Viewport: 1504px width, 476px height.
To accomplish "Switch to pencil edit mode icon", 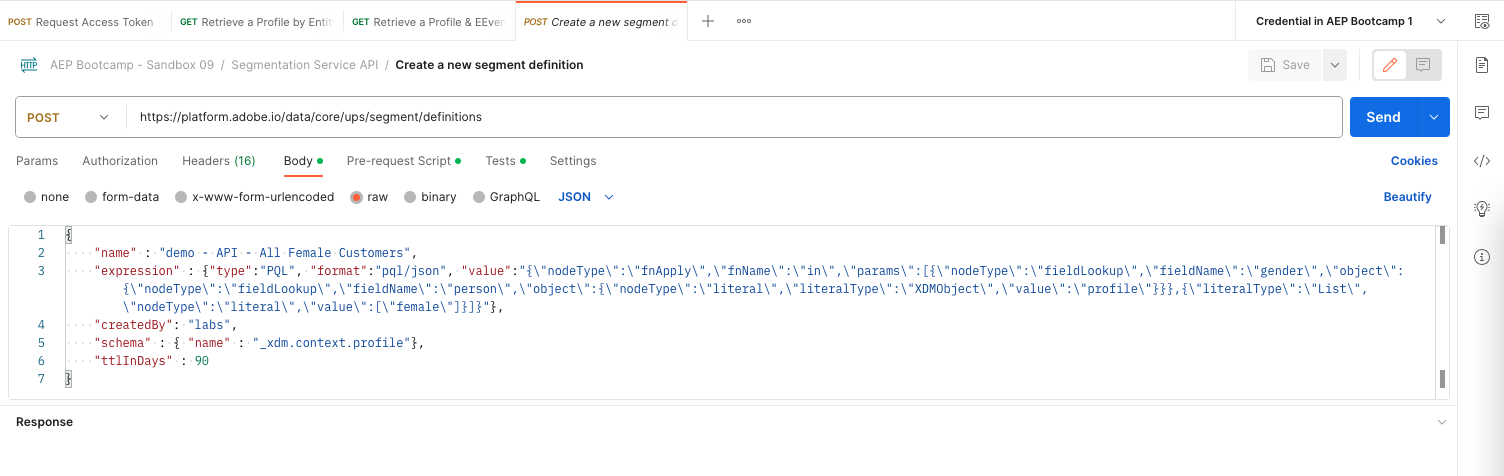I will point(1389,65).
